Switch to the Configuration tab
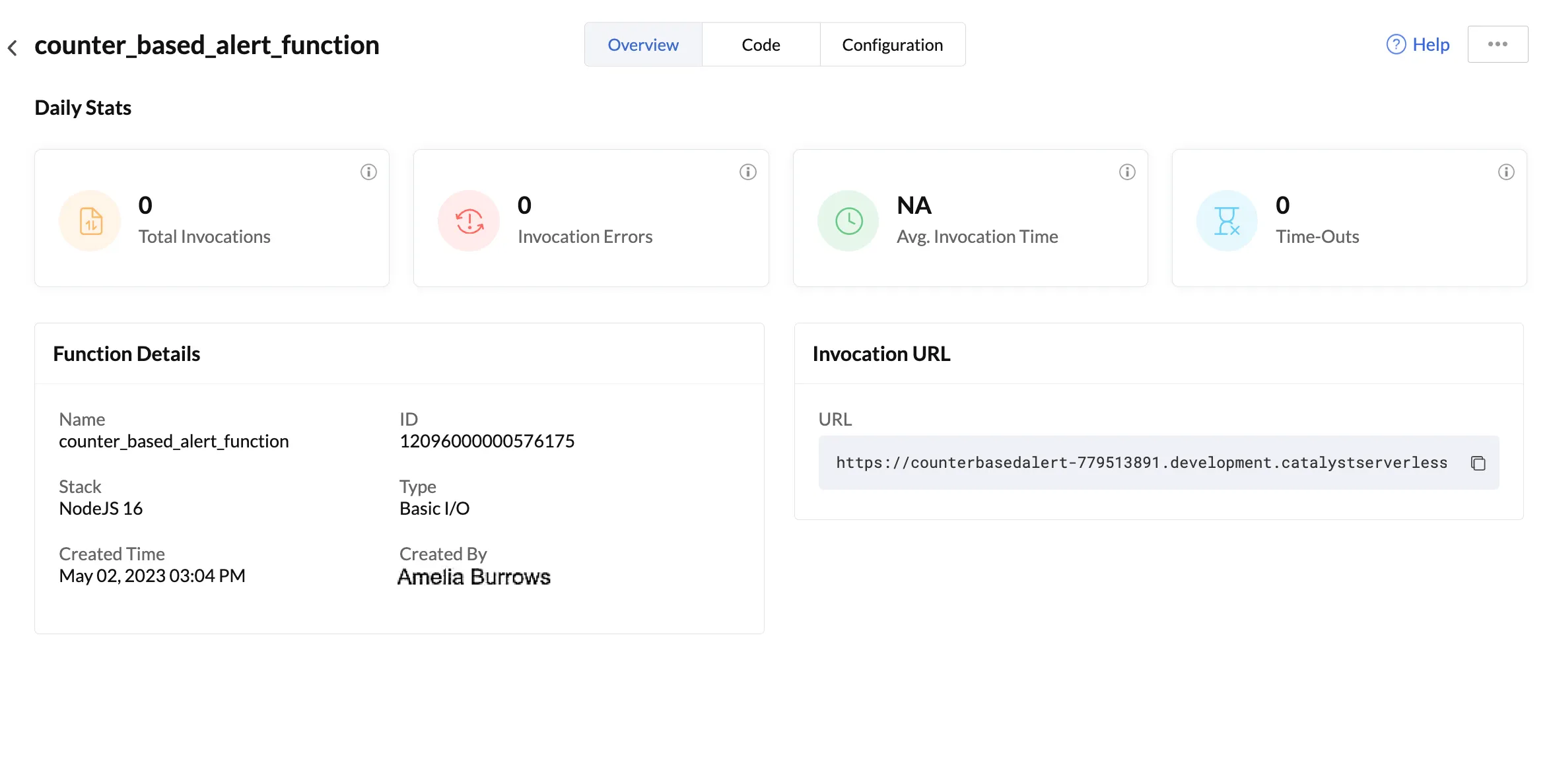Viewport: 1549px width, 784px height. click(x=892, y=45)
